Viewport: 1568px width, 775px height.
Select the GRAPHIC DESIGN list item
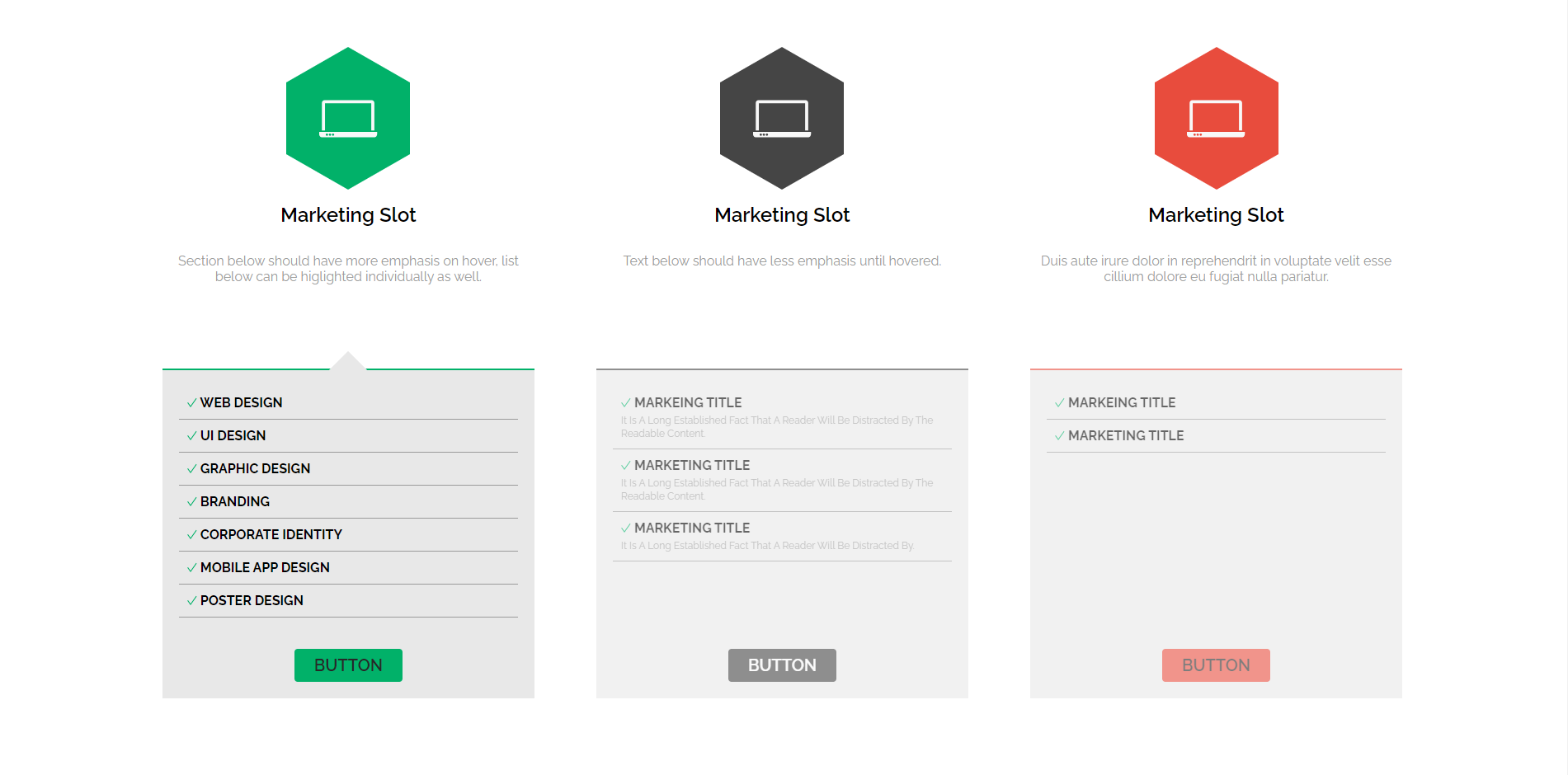point(348,469)
